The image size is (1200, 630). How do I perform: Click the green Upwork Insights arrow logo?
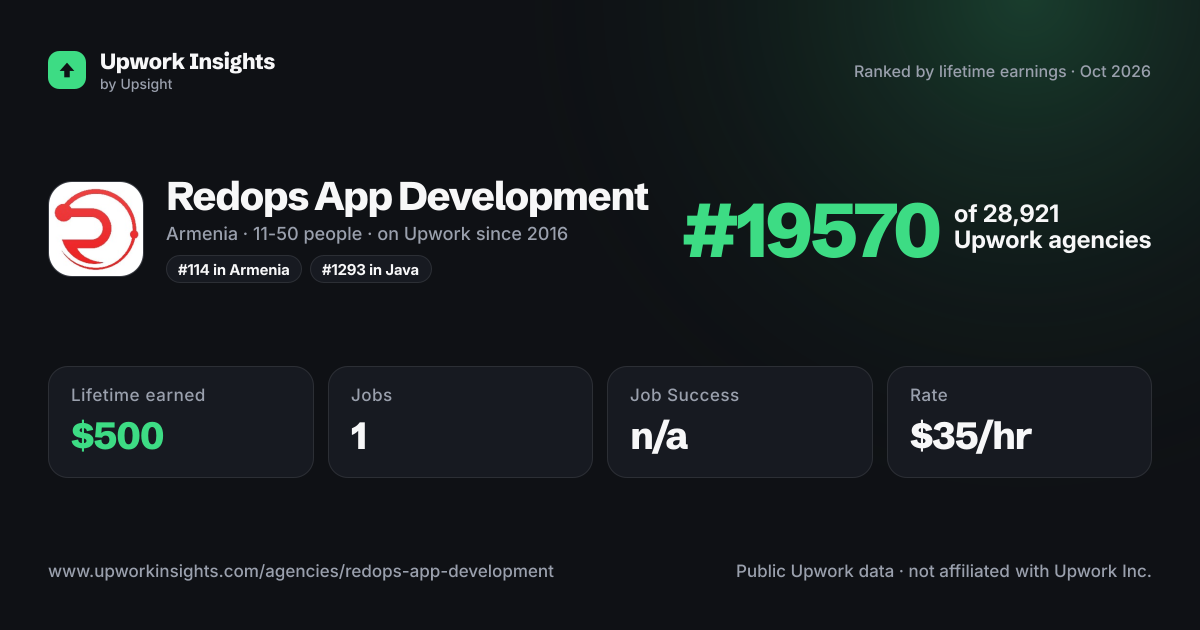click(x=67, y=70)
